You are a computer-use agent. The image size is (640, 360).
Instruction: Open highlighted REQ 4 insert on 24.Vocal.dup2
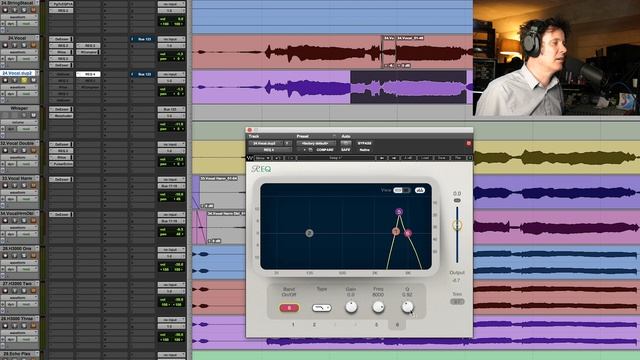88,74
